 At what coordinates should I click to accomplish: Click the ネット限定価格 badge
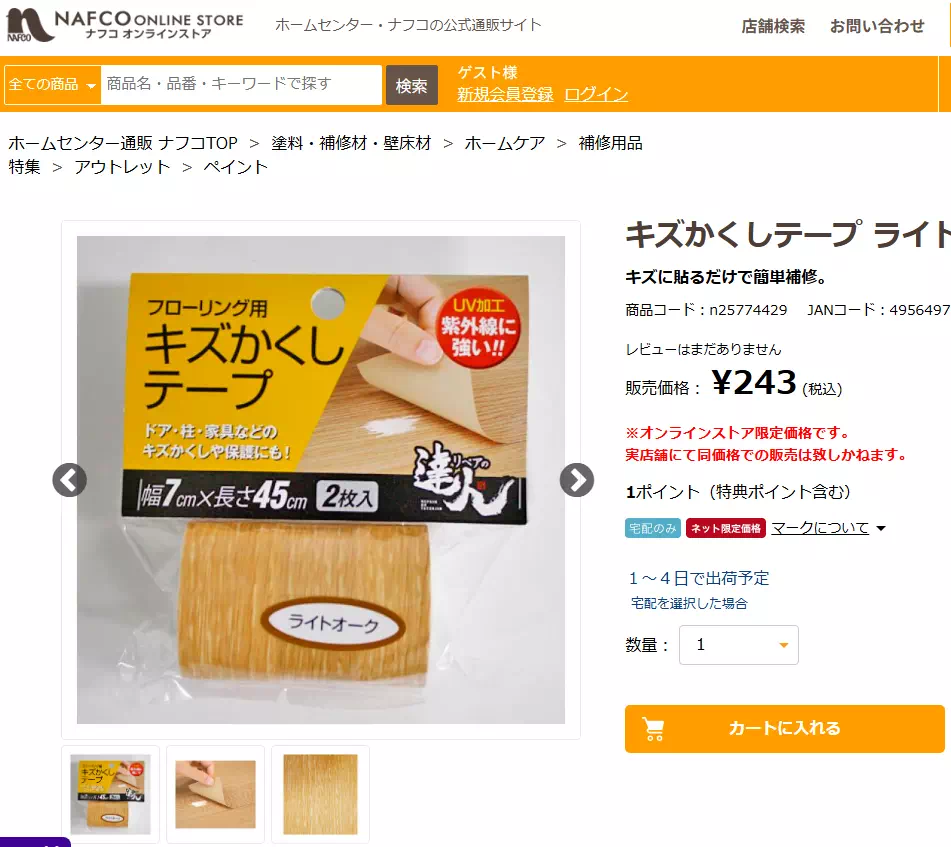pos(725,528)
